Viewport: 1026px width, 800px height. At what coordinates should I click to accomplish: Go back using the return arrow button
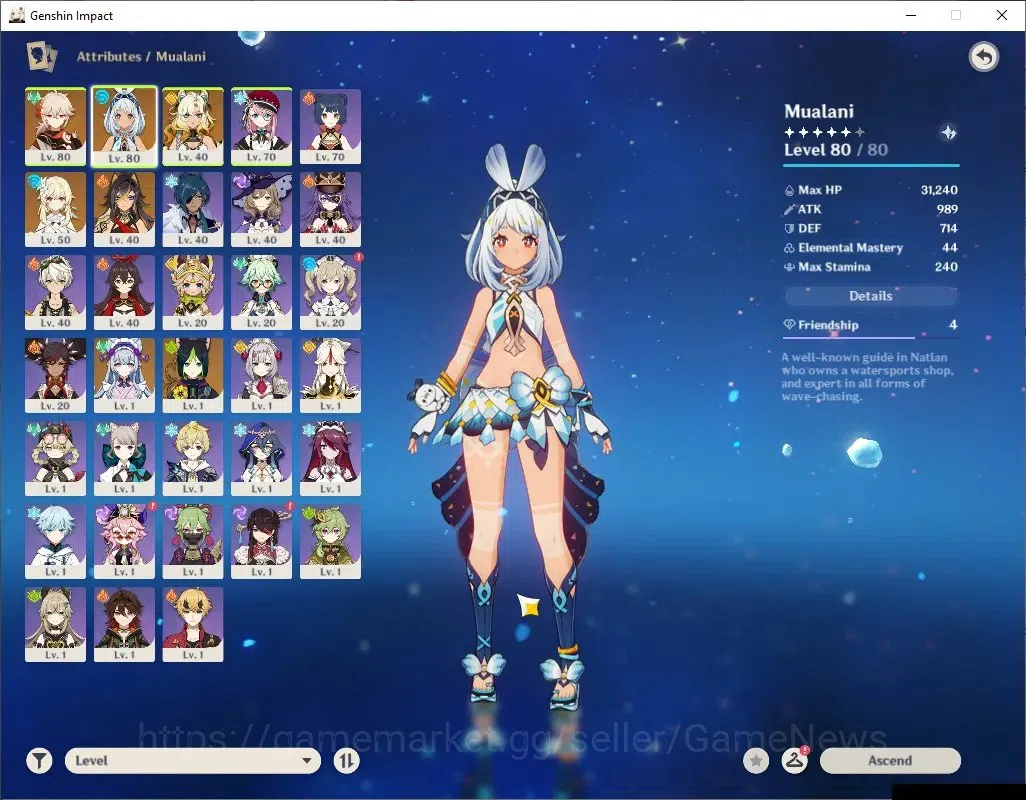(983, 58)
